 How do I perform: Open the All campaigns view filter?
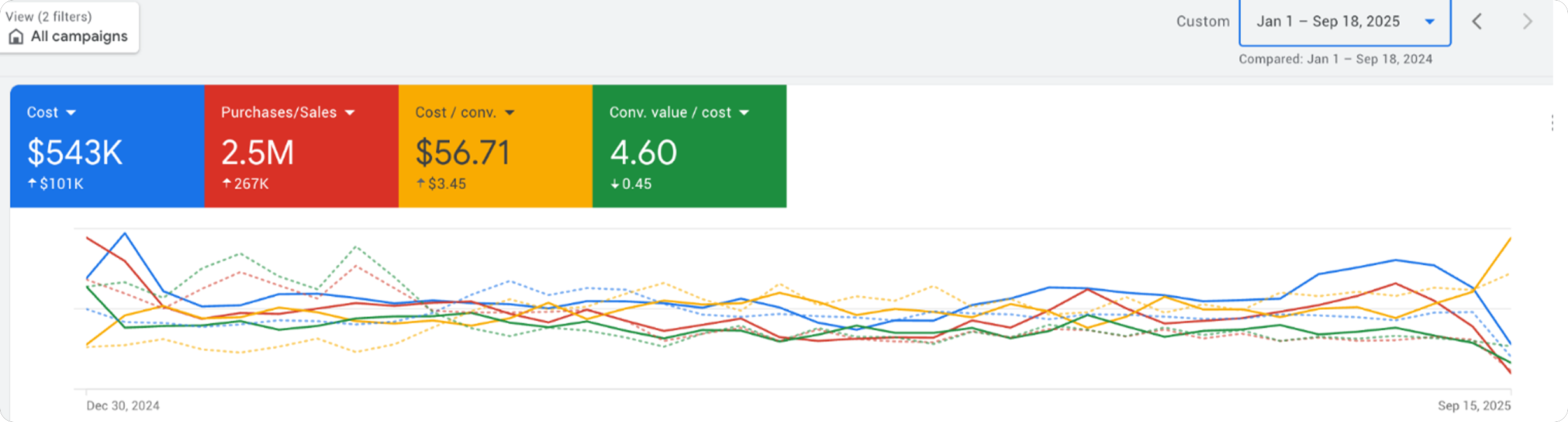(69, 27)
